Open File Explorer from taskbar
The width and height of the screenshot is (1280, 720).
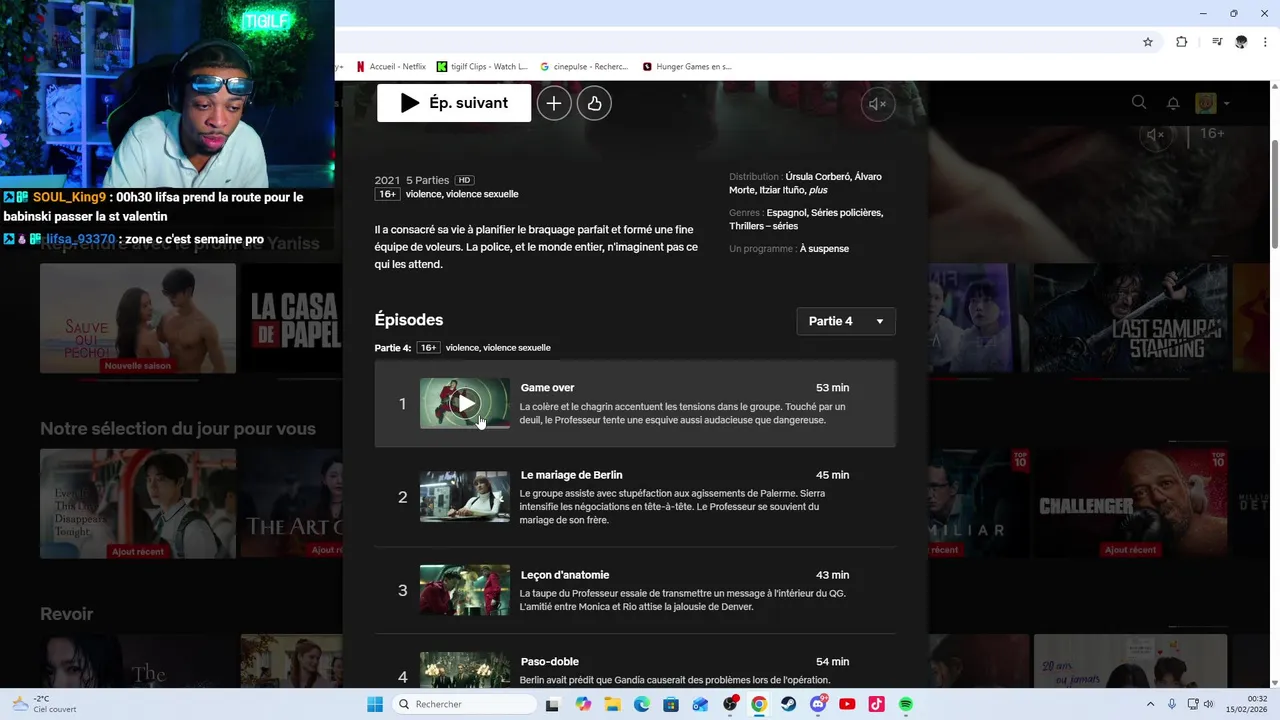pyautogui.click(x=612, y=704)
